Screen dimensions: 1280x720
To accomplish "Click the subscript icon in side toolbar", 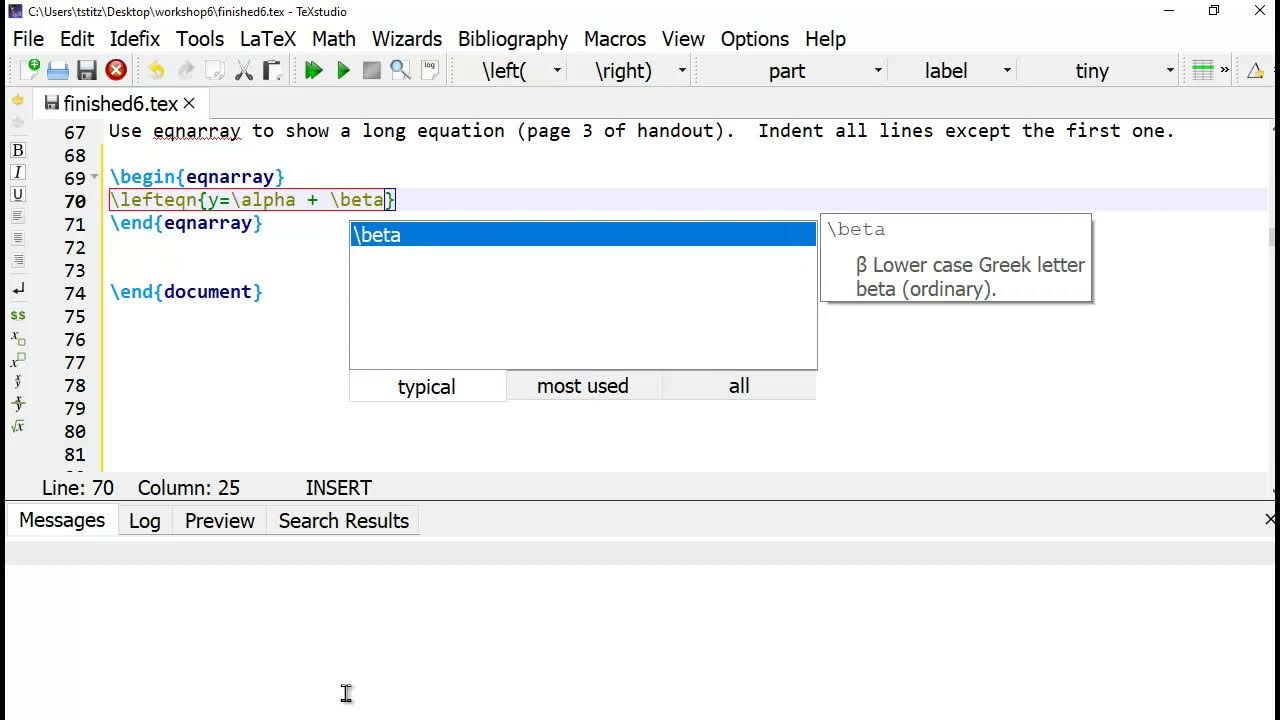I will coord(18,338).
